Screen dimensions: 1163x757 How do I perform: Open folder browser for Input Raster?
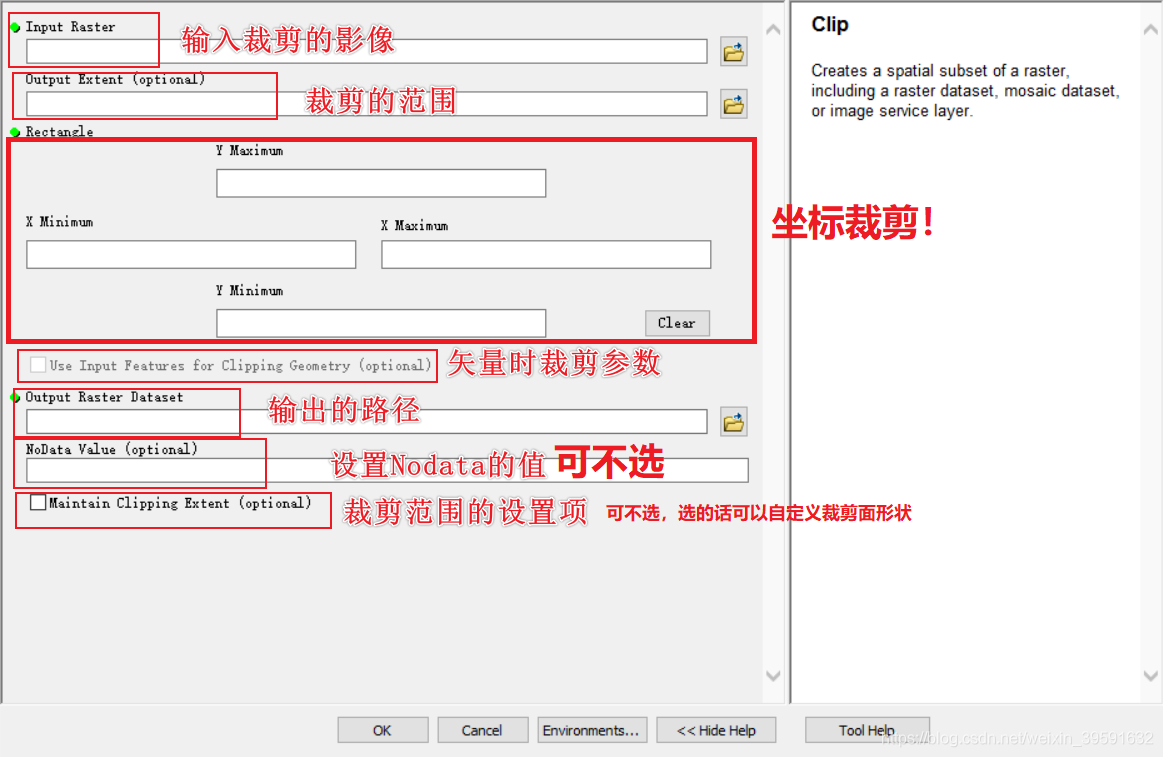tap(734, 52)
